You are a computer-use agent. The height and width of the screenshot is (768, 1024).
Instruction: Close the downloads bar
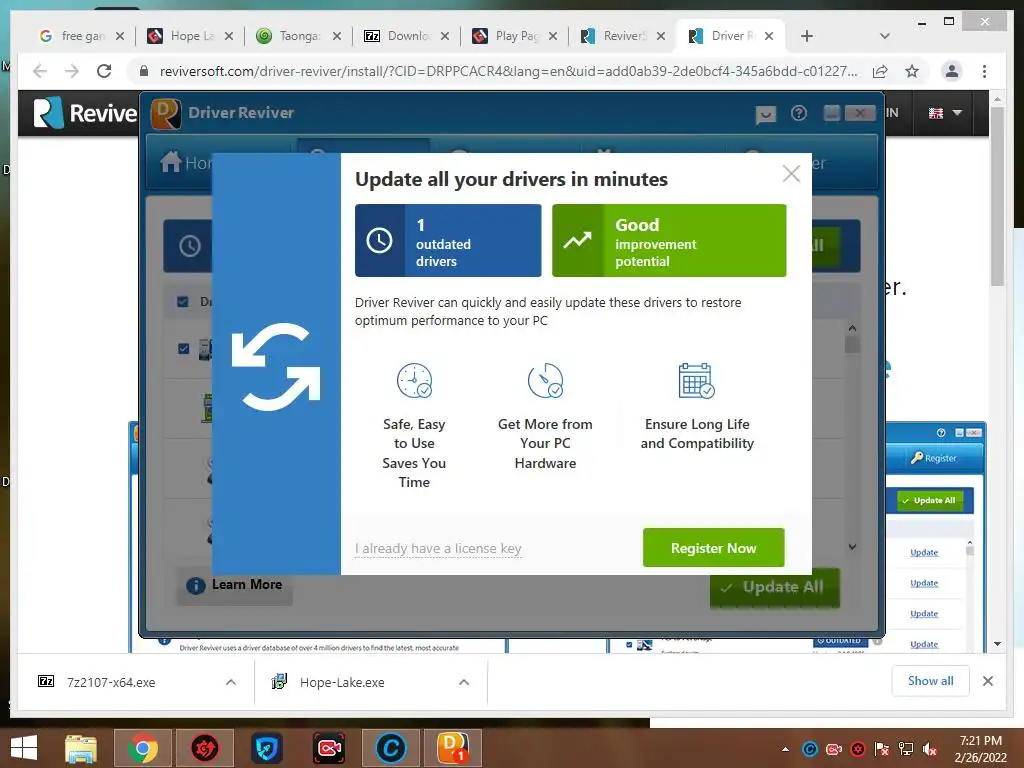pyautogui.click(x=987, y=681)
